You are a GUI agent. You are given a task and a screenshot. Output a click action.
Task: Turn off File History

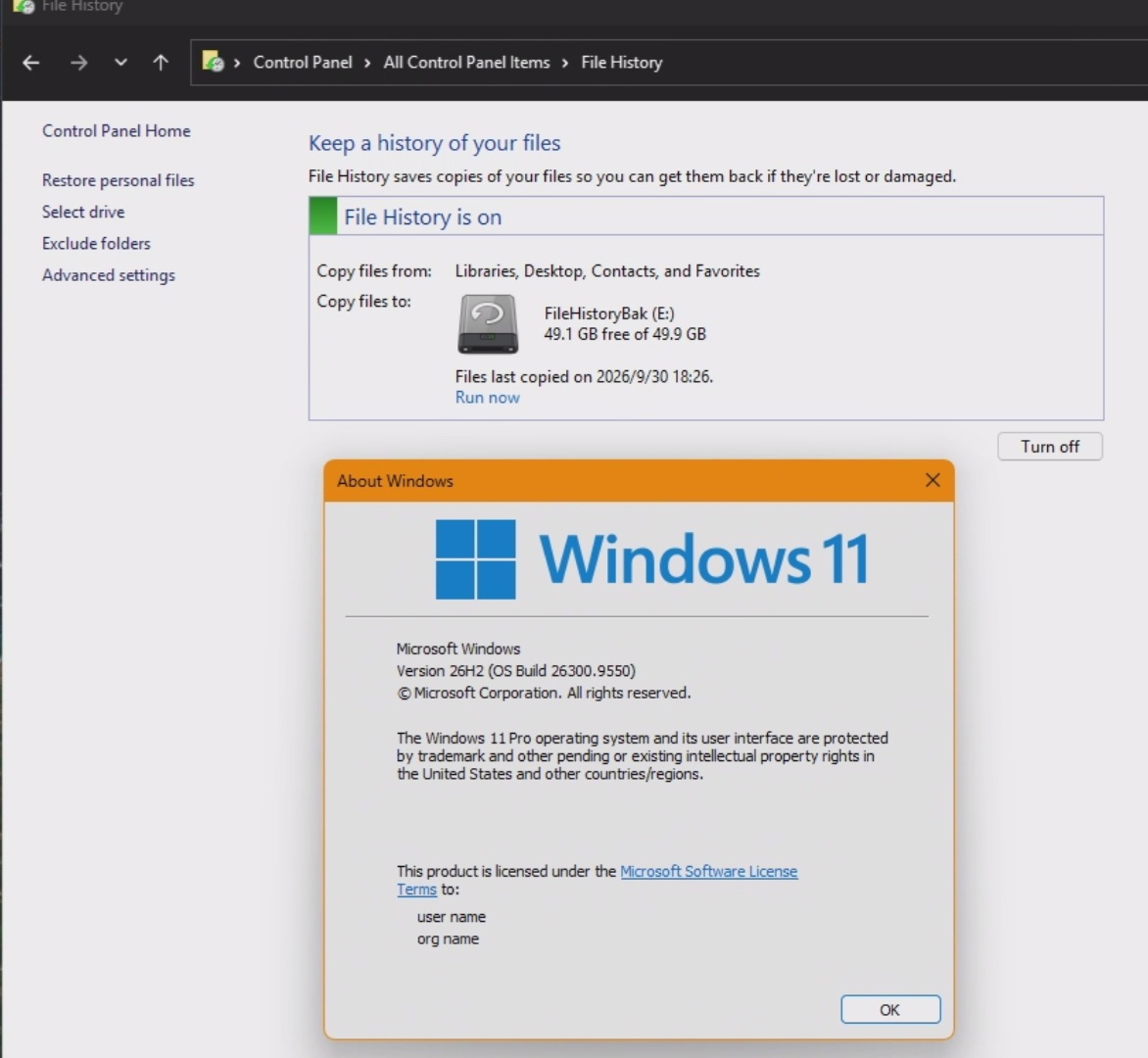(1050, 447)
